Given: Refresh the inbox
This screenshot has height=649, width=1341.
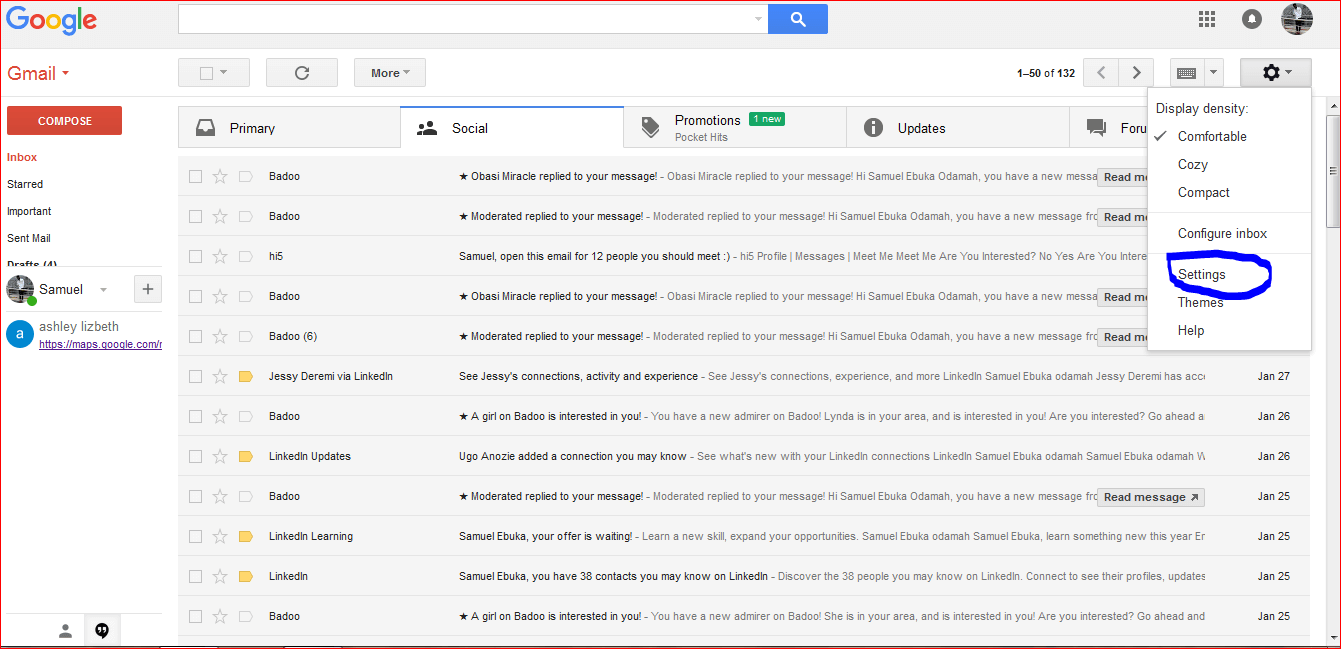Looking at the screenshot, I should 302,73.
